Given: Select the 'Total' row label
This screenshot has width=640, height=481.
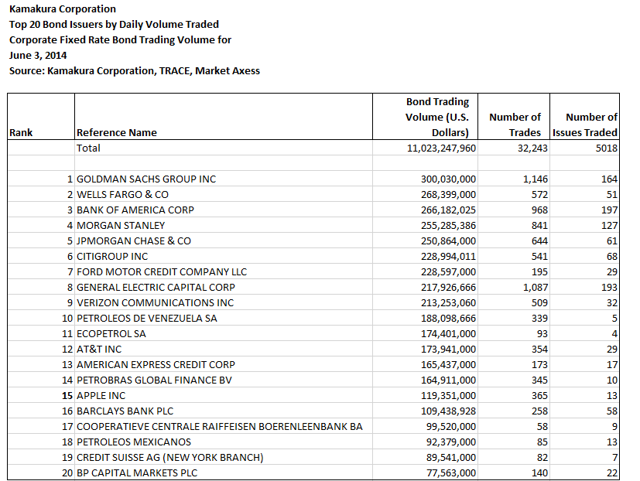Looking at the screenshot, I should click(x=88, y=148).
